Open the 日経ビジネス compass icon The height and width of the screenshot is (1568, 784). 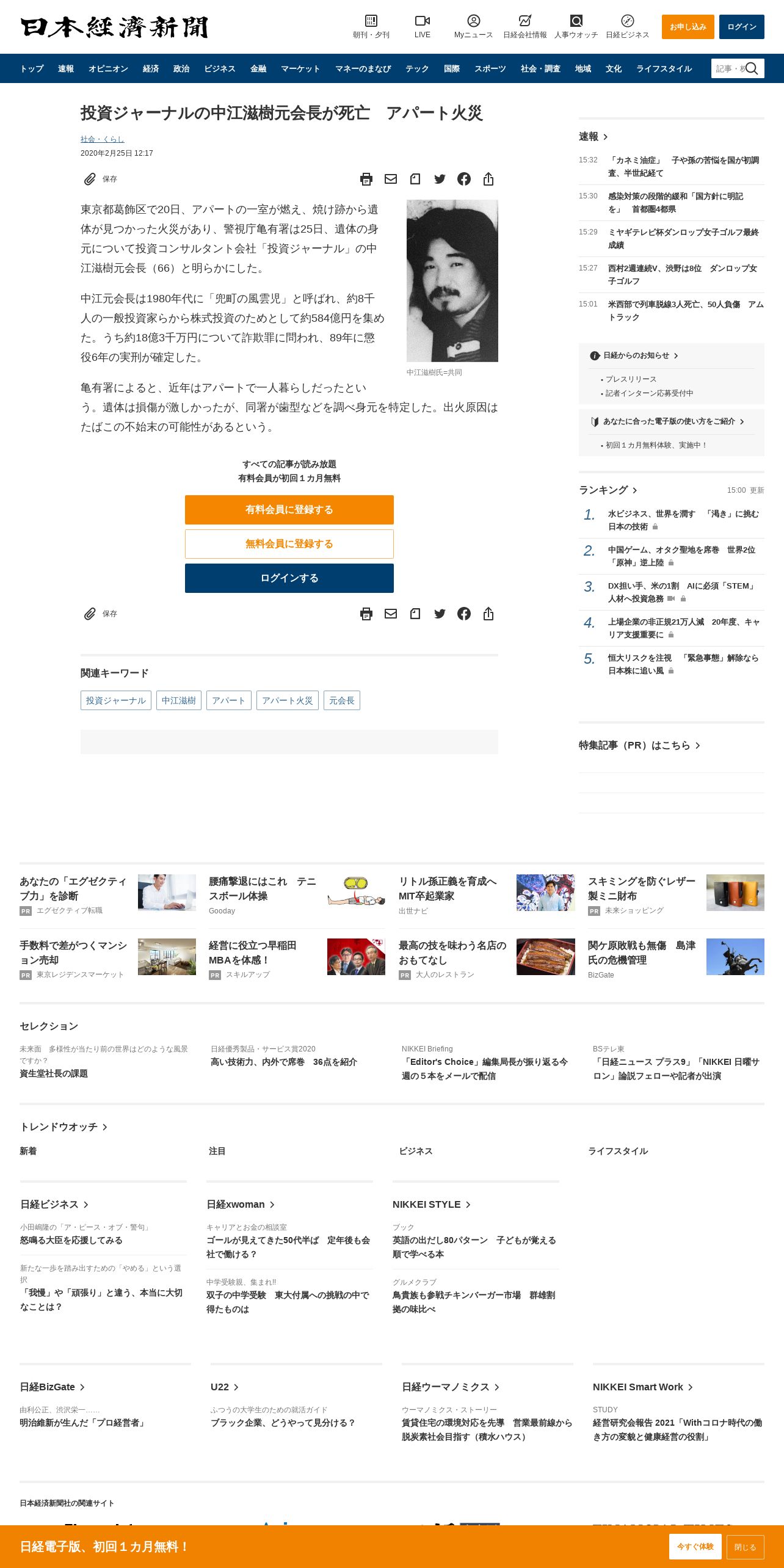pos(627,21)
